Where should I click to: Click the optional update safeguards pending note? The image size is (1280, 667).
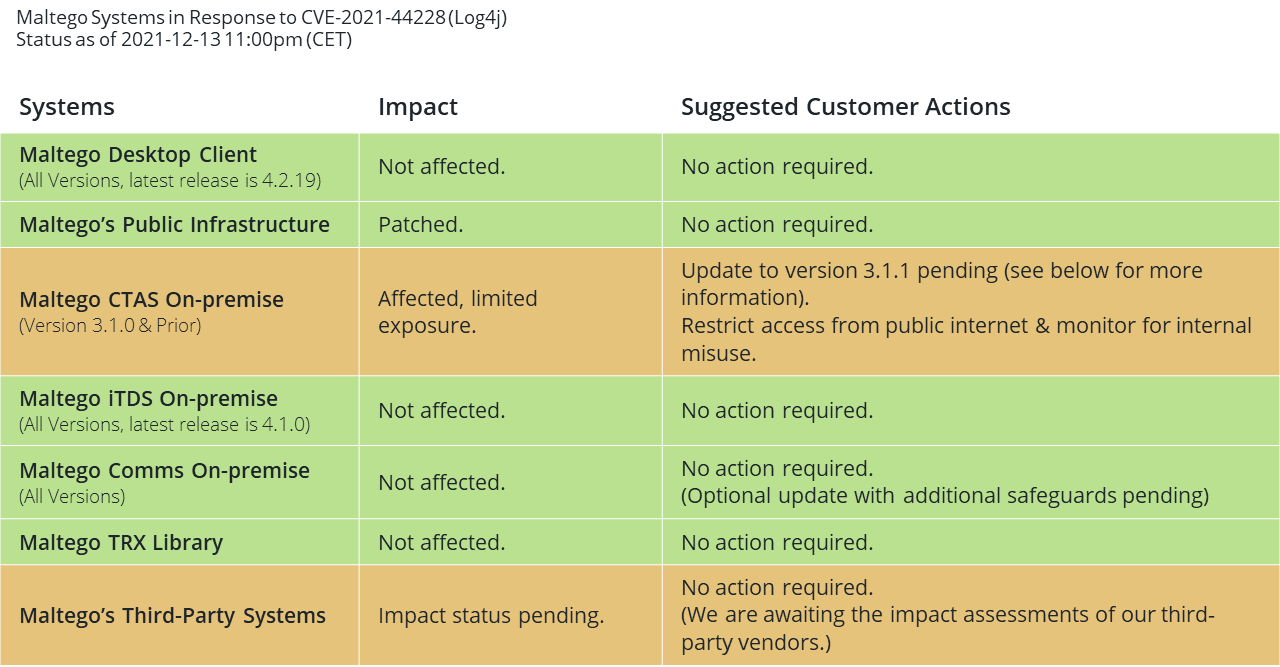(x=945, y=496)
